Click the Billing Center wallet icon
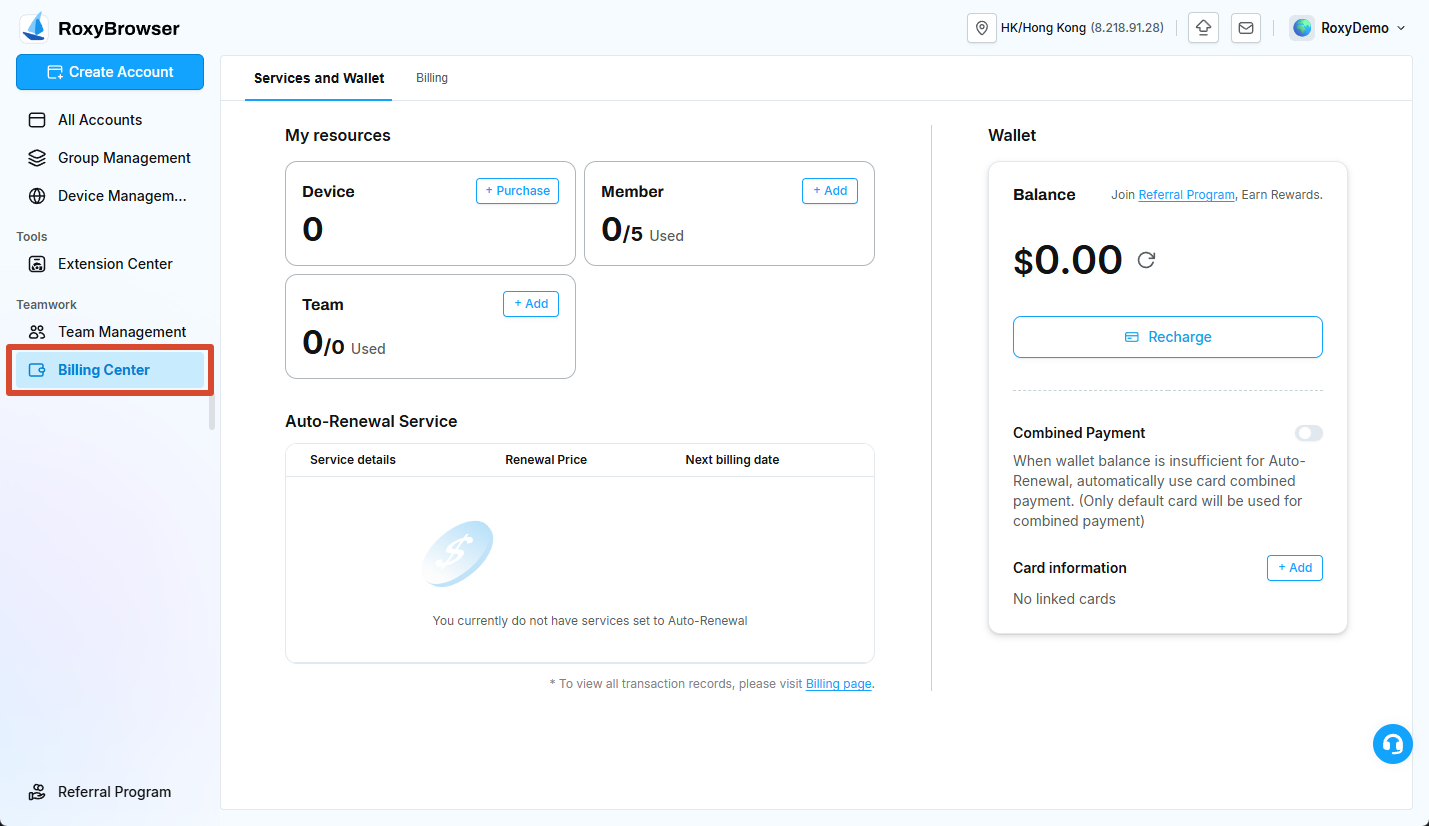1429x826 pixels. pyautogui.click(x=37, y=370)
